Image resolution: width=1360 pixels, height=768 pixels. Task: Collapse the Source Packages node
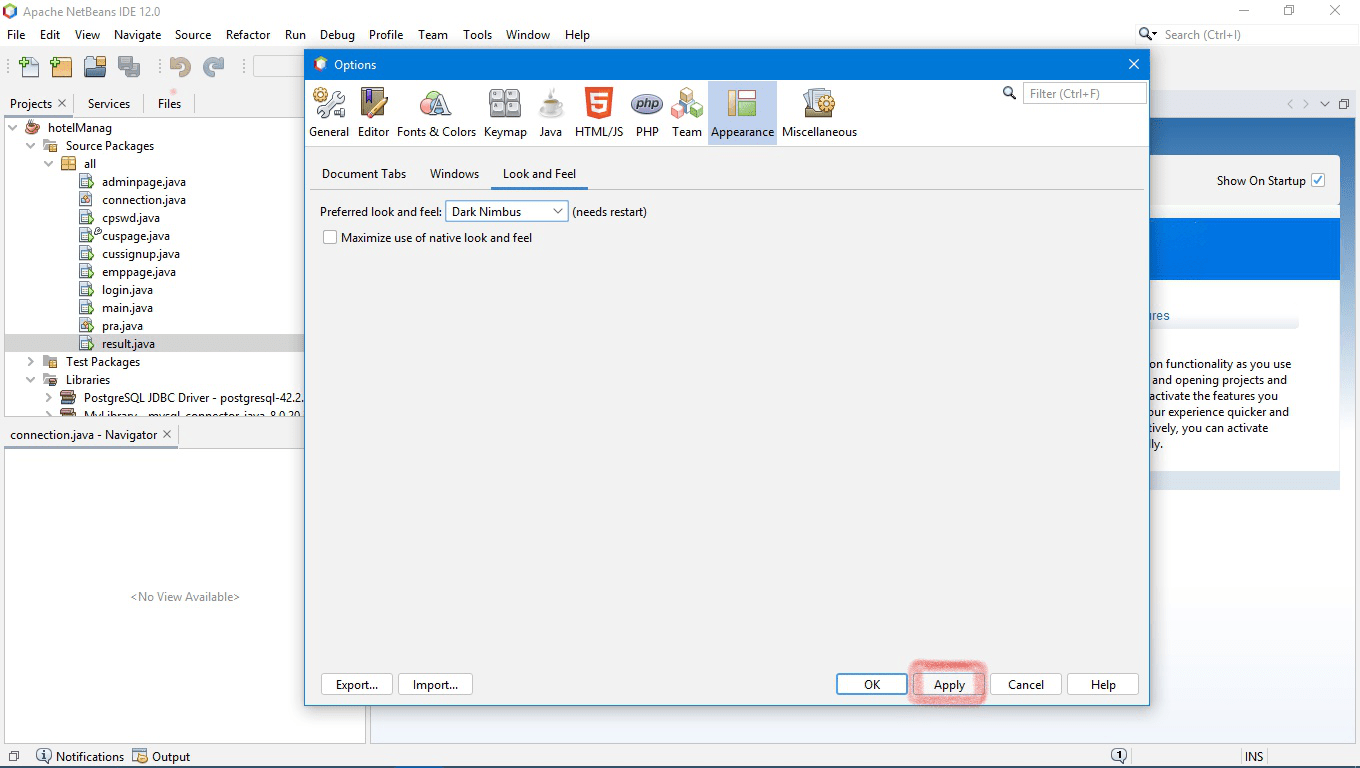(x=31, y=145)
